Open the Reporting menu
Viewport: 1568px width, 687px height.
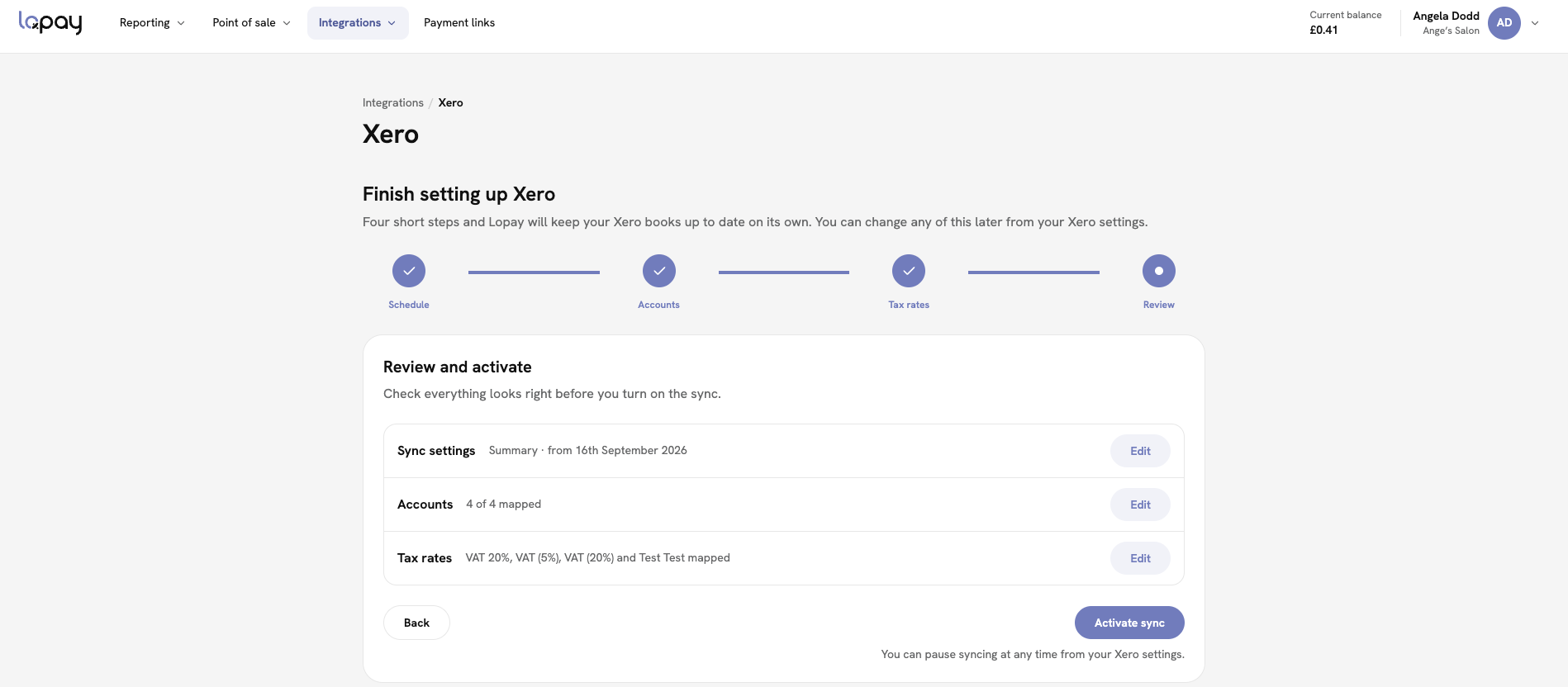[x=152, y=23]
